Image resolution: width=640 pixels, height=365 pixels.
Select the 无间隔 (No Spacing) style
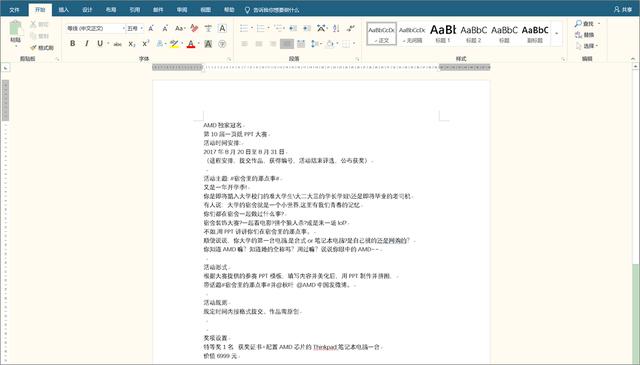coord(412,33)
